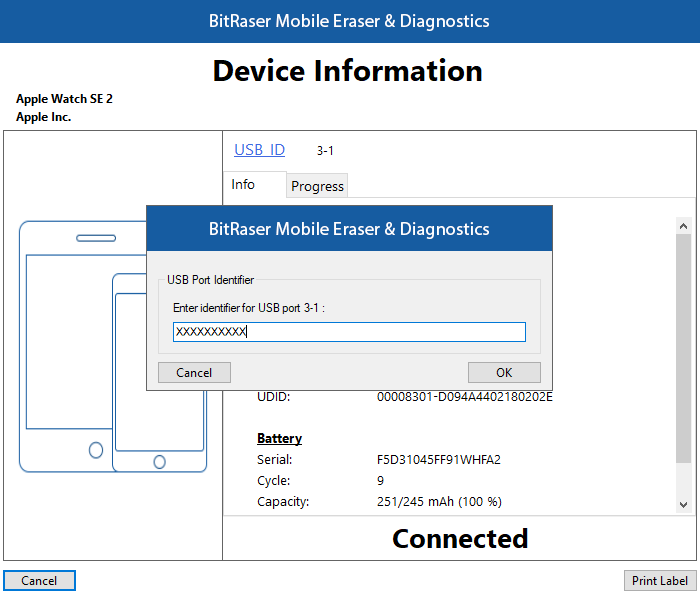Screen dimensions: 700x596
Task: Click the Battery section heading
Action: 279,438
